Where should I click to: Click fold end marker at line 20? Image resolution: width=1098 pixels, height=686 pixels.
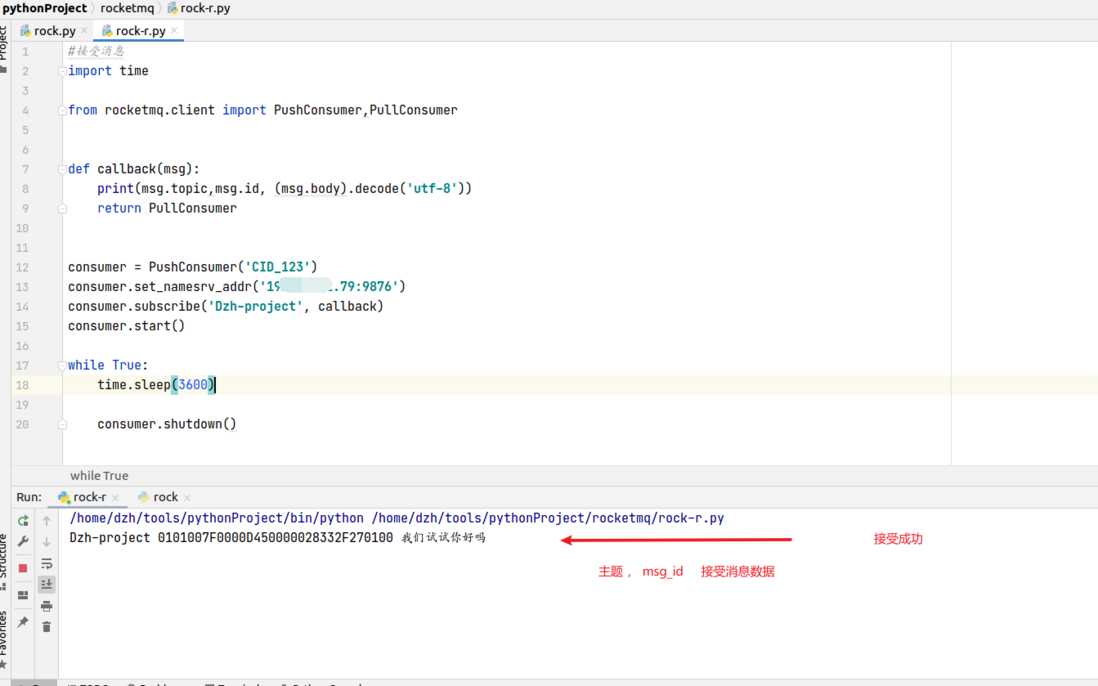[62, 424]
